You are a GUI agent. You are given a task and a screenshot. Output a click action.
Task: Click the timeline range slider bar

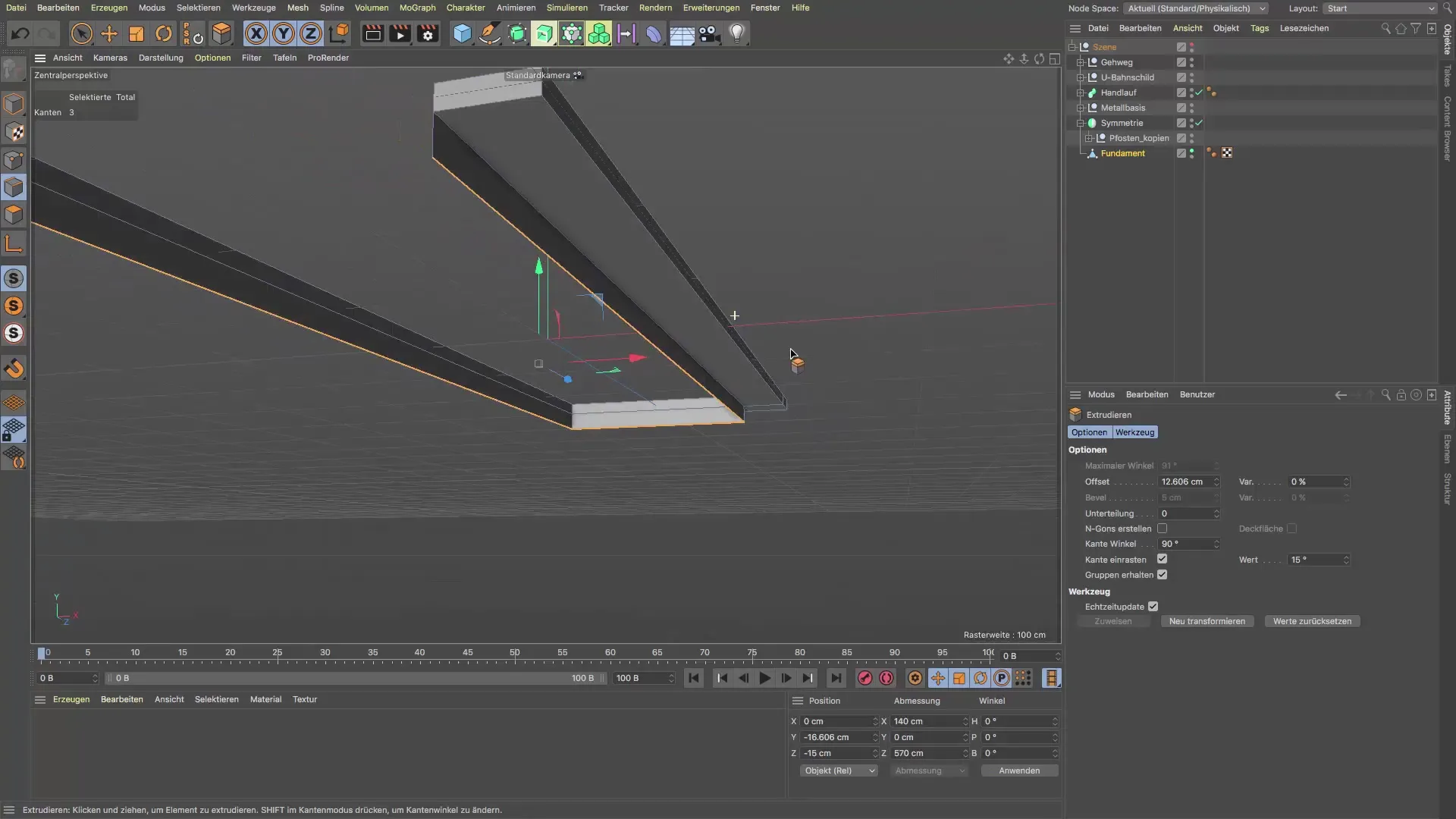click(x=356, y=678)
